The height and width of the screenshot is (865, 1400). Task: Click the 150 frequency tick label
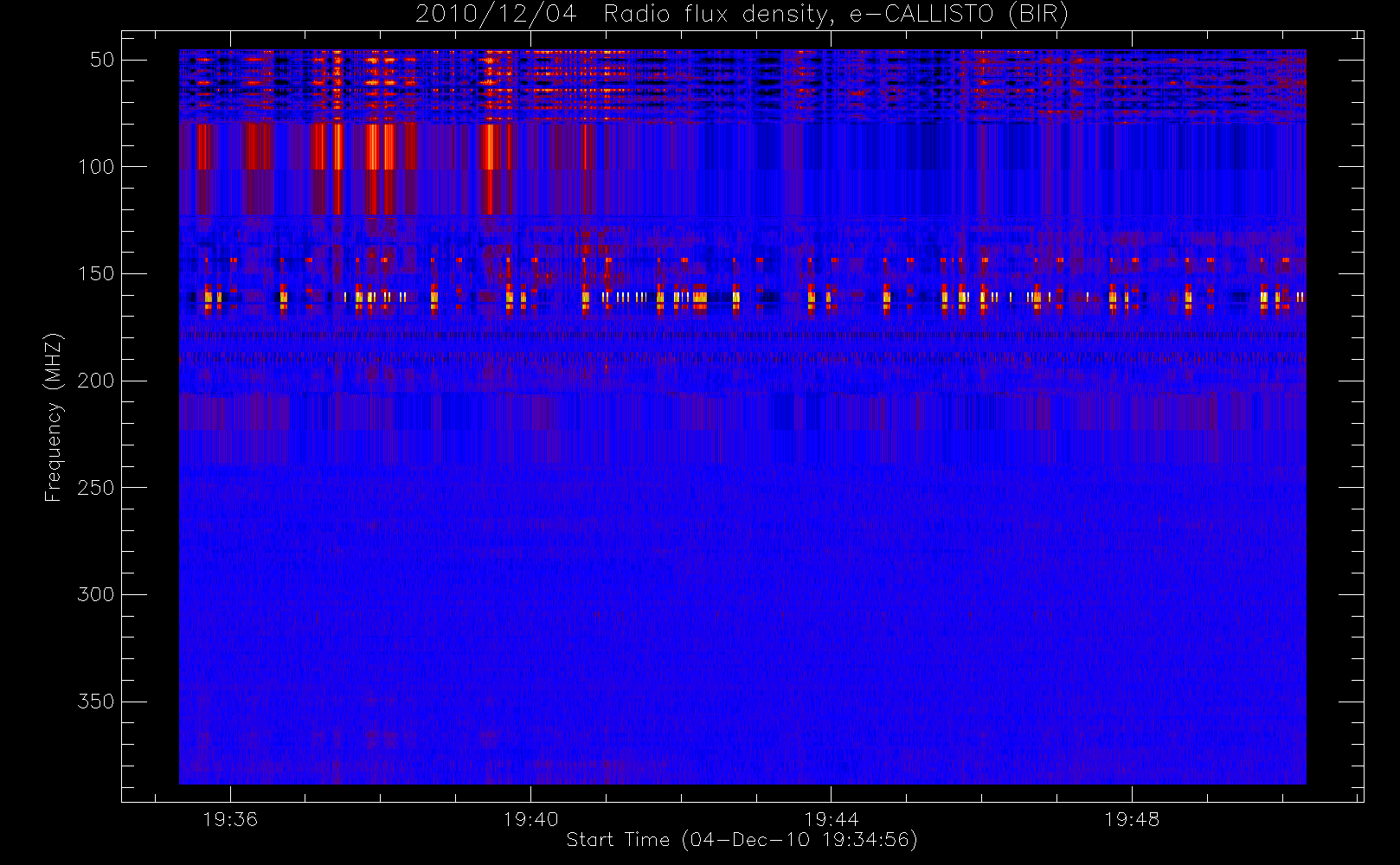(96, 273)
